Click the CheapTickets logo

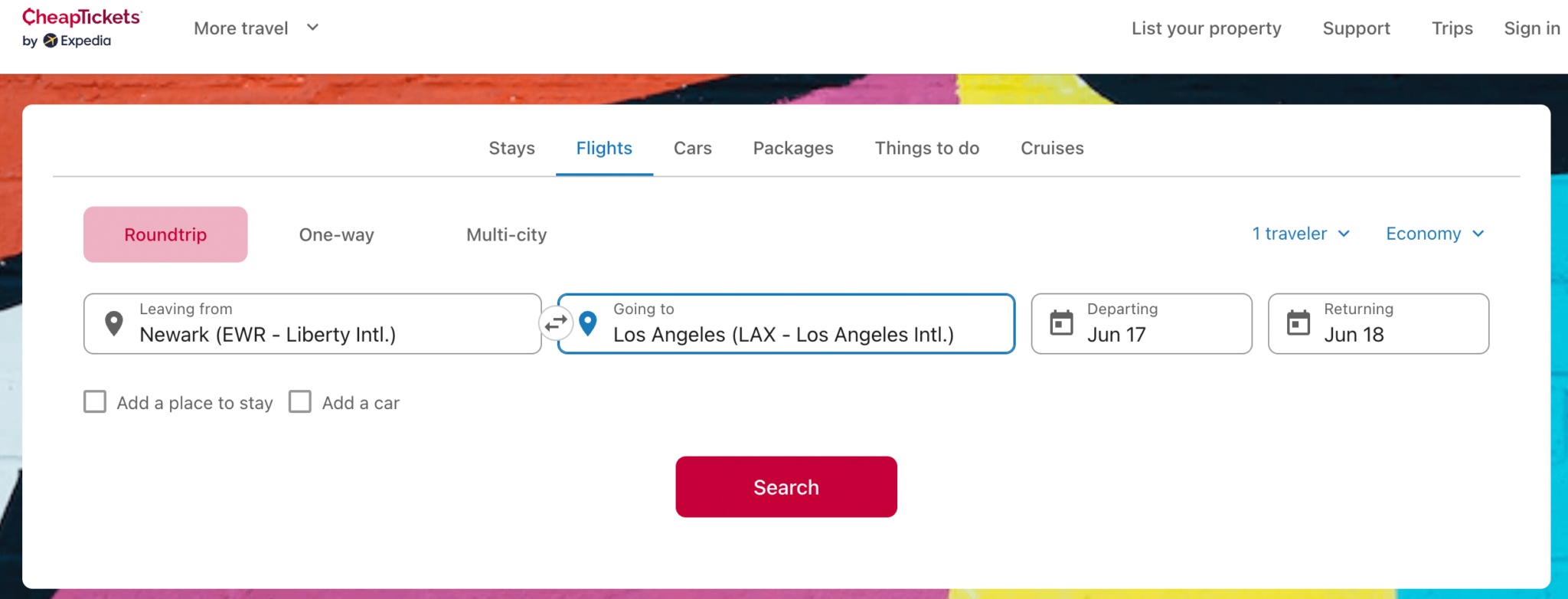81,17
